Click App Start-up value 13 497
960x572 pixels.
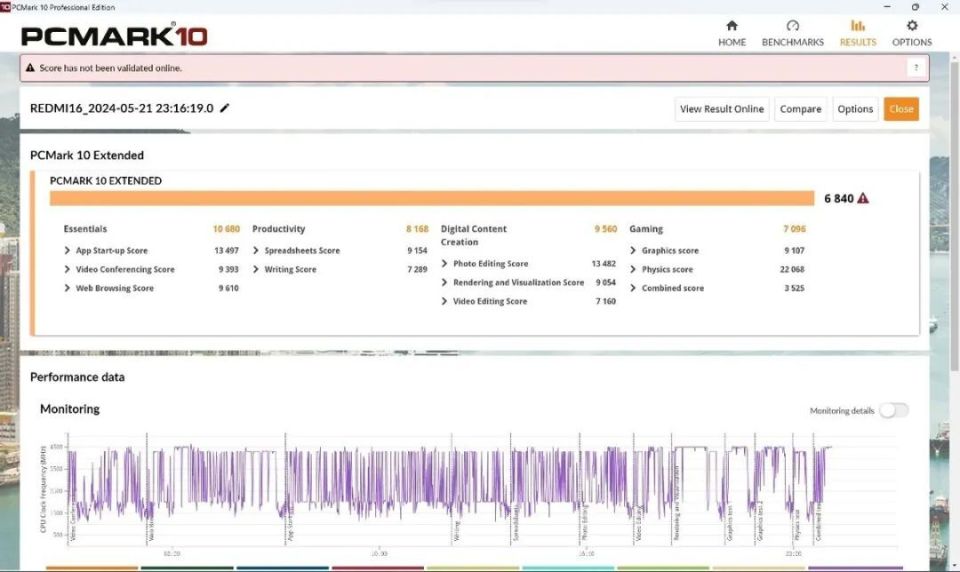227,250
